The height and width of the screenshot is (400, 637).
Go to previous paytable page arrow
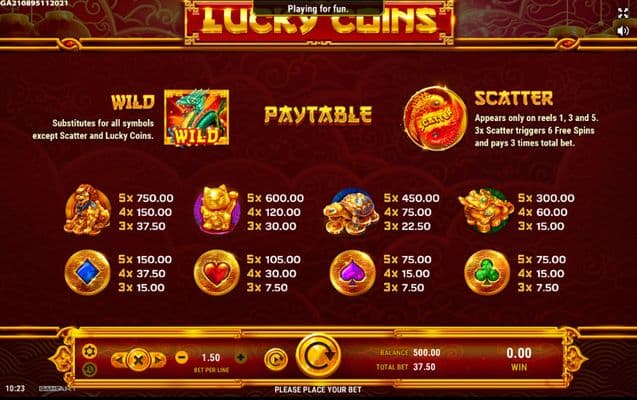point(119,359)
